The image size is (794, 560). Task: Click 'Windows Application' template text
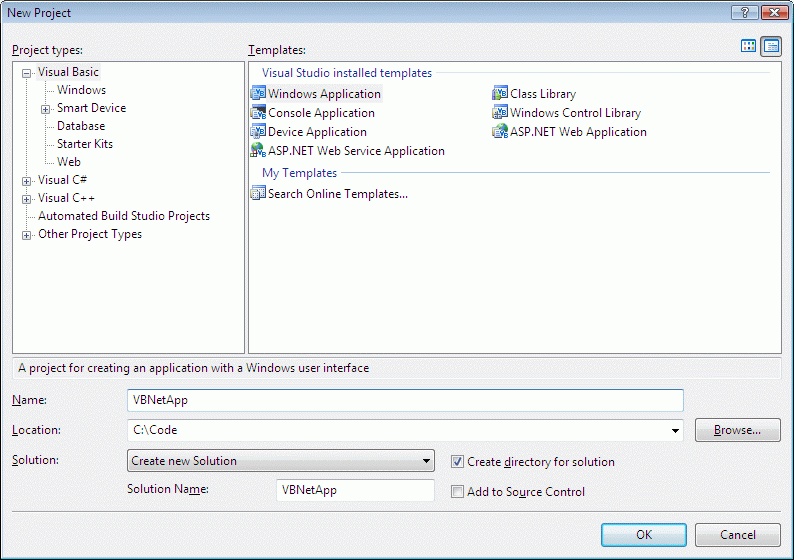[x=324, y=94]
